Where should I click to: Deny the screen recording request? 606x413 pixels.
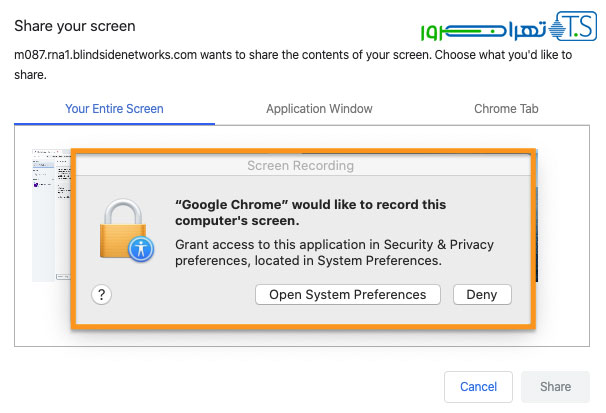482,294
